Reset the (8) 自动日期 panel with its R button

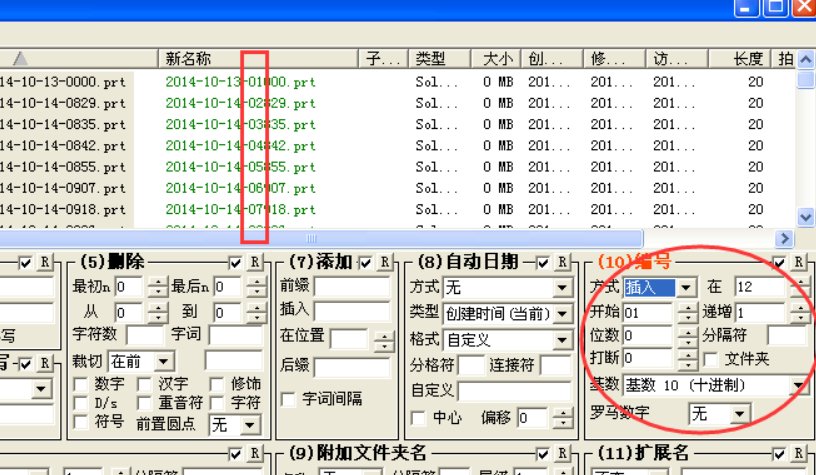(x=562, y=262)
